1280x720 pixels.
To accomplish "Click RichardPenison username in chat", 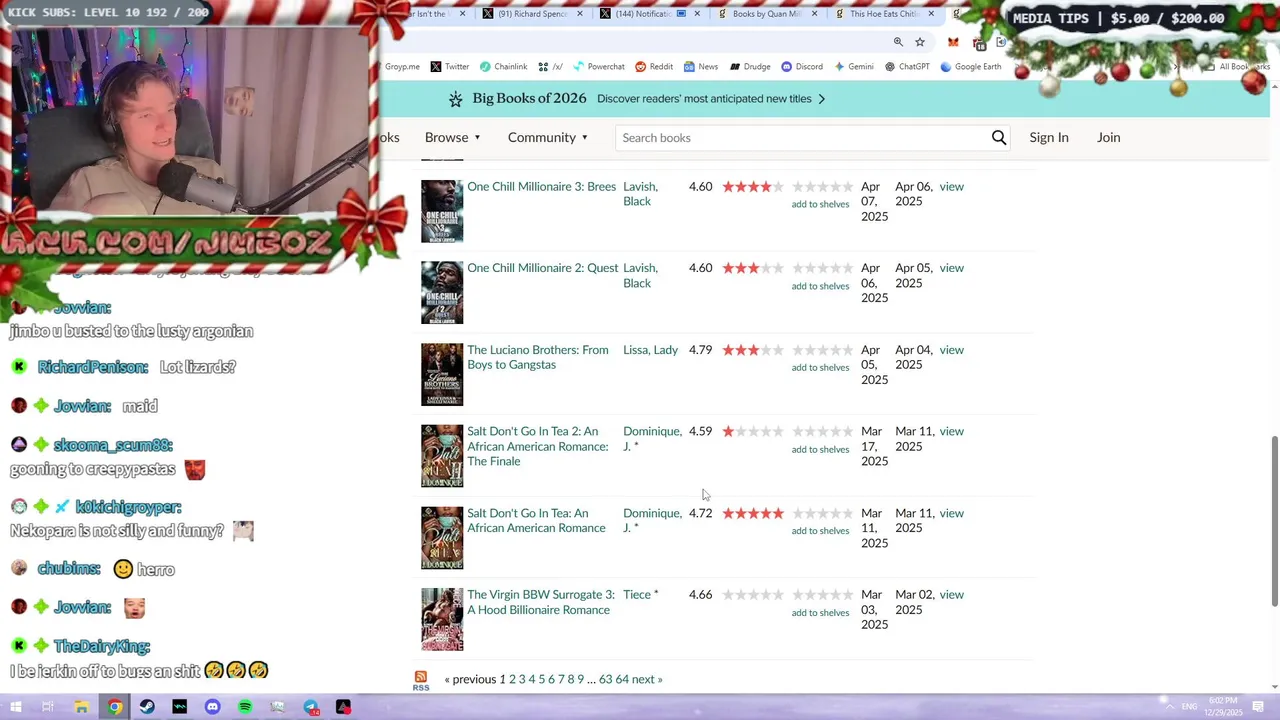I will point(93,367).
